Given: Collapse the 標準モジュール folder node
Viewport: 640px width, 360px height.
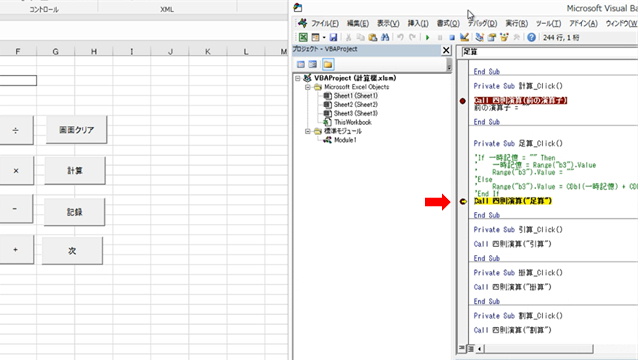Looking at the screenshot, I should click(307, 131).
